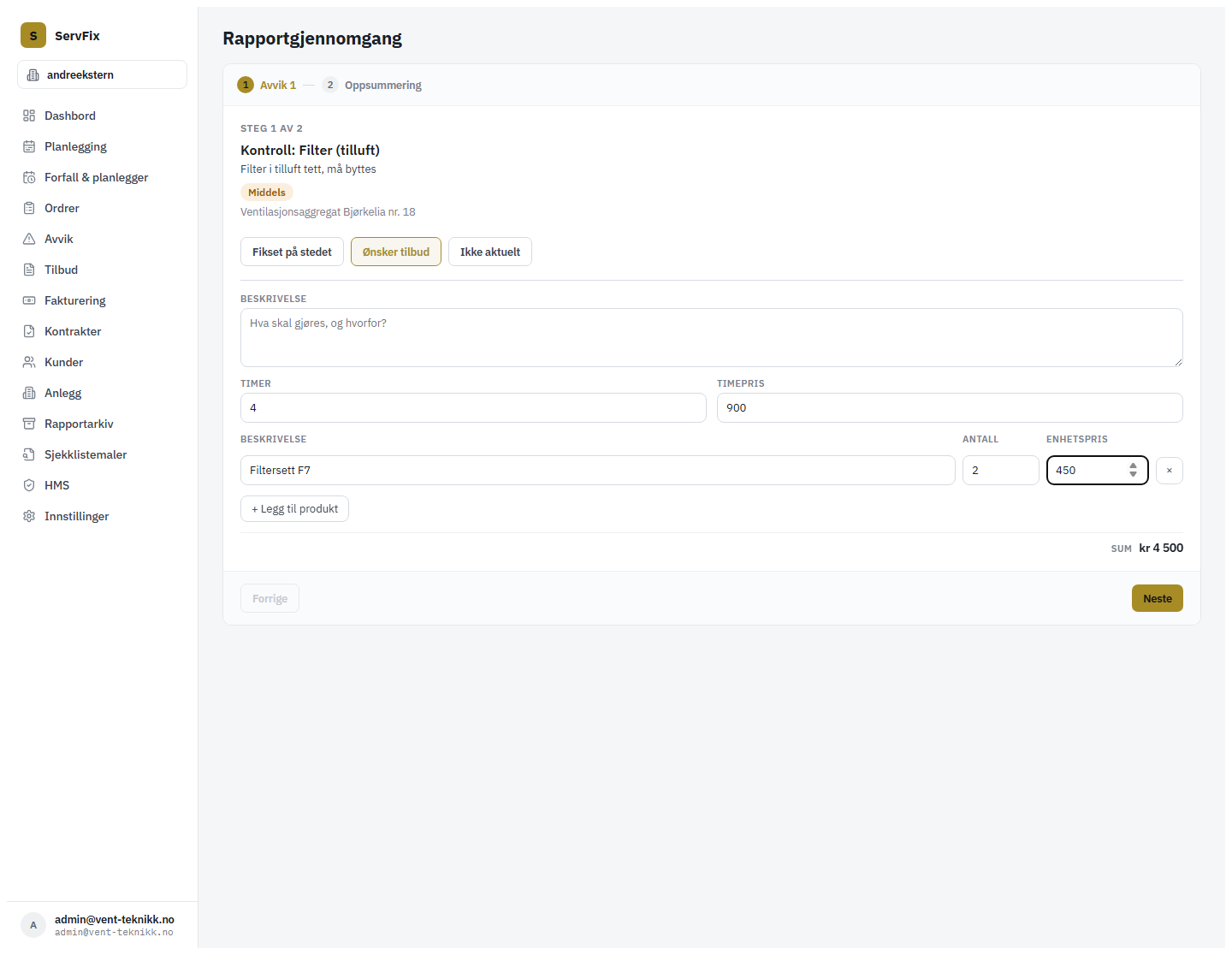Open Planlegging in the sidebar
1232x955 pixels.
click(x=102, y=146)
